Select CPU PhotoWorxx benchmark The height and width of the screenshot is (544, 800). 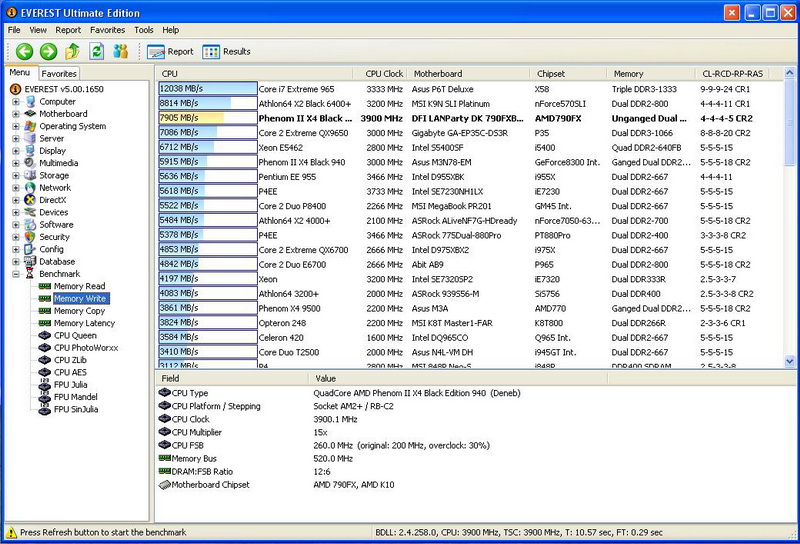point(86,348)
